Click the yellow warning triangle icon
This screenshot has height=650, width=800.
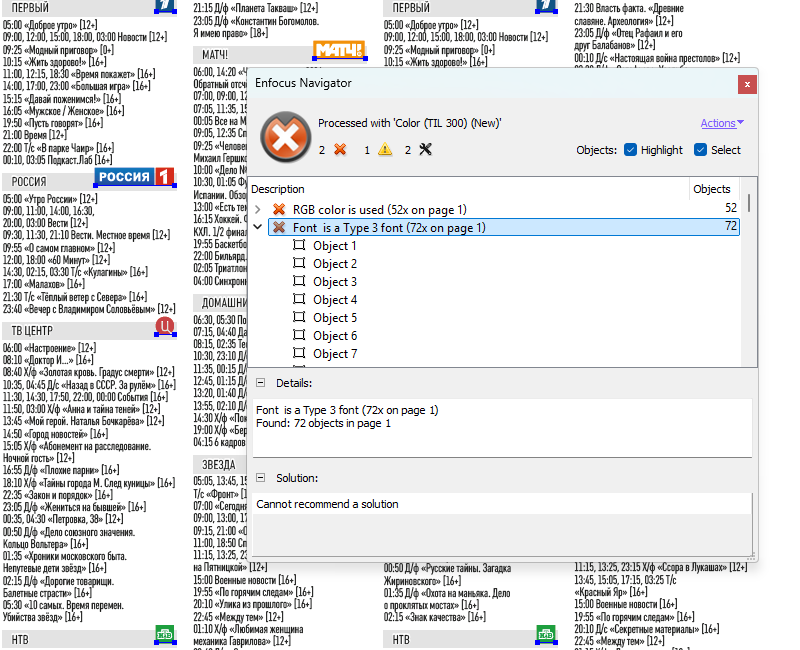coord(385,149)
